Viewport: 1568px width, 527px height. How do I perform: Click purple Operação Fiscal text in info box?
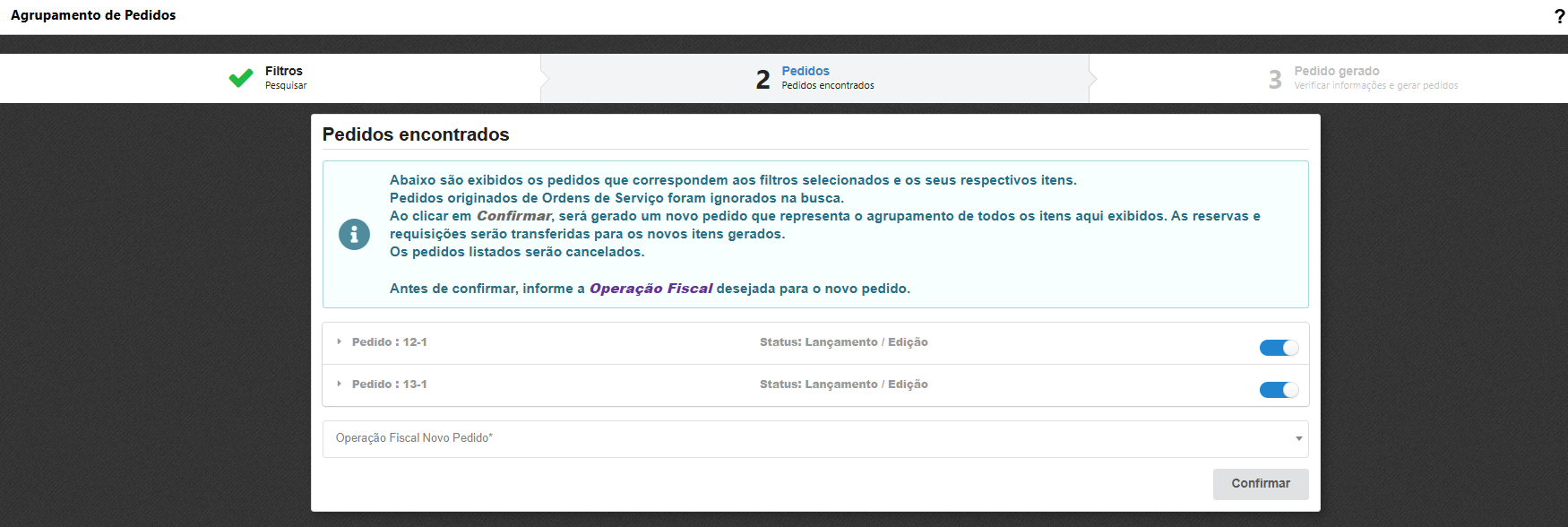(650, 289)
